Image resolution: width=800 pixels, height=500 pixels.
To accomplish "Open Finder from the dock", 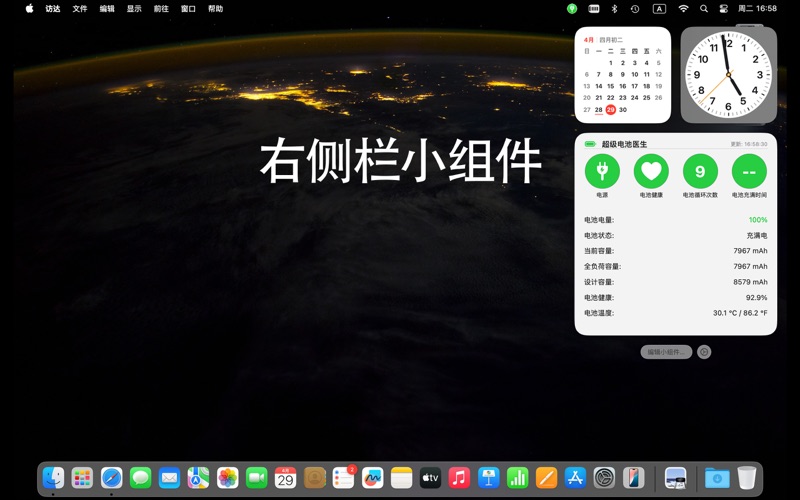I will click(53, 478).
